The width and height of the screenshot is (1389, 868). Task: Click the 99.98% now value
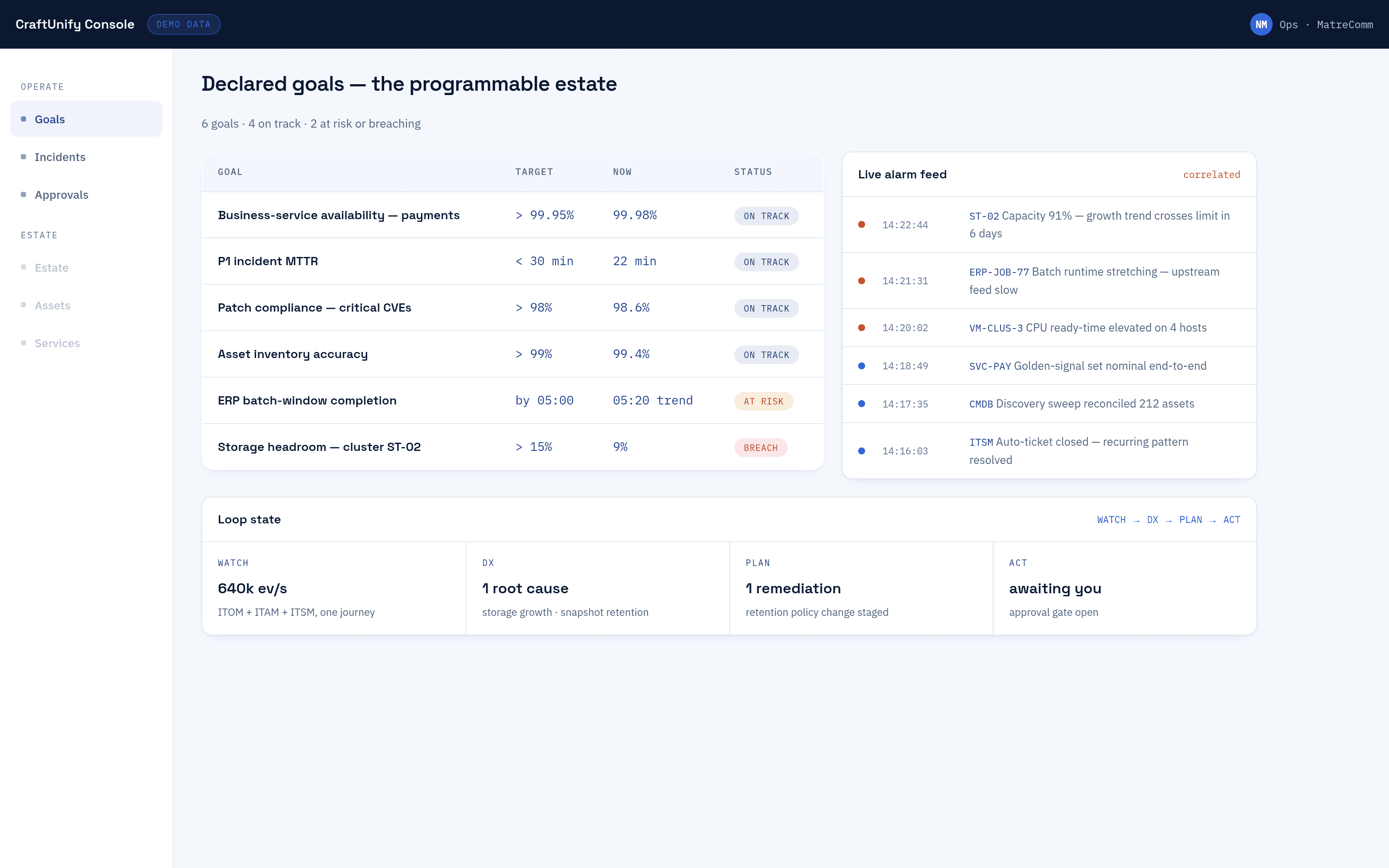point(635,215)
